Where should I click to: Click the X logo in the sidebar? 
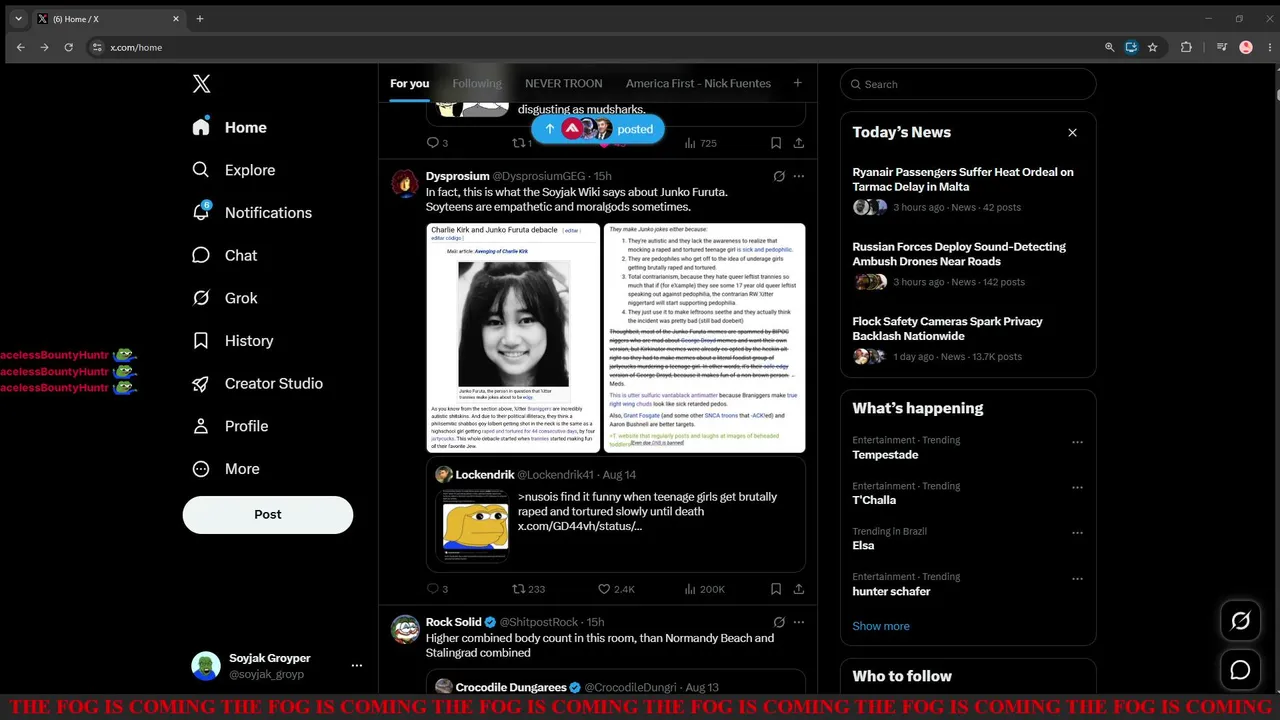coord(201,84)
